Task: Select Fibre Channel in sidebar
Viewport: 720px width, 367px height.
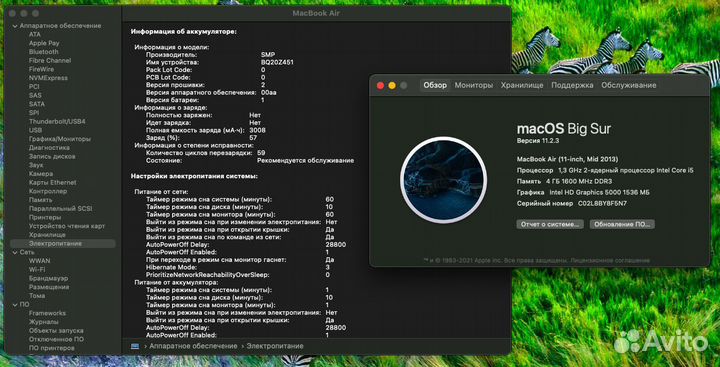Action: (x=50, y=61)
